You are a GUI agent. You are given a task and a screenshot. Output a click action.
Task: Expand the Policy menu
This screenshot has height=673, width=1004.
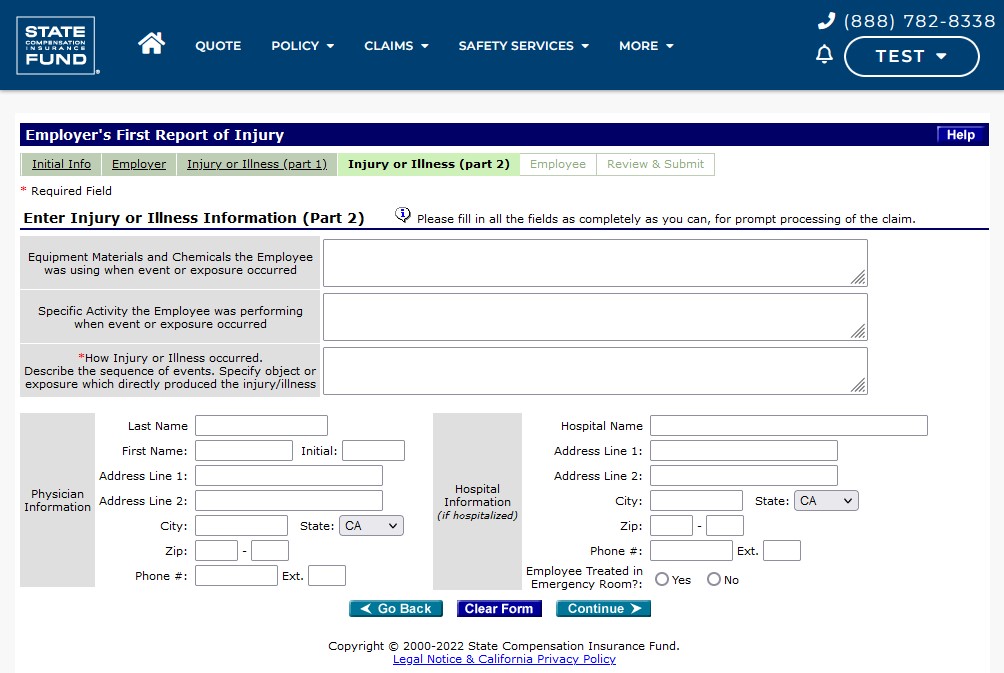pyautogui.click(x=302, y=46)
